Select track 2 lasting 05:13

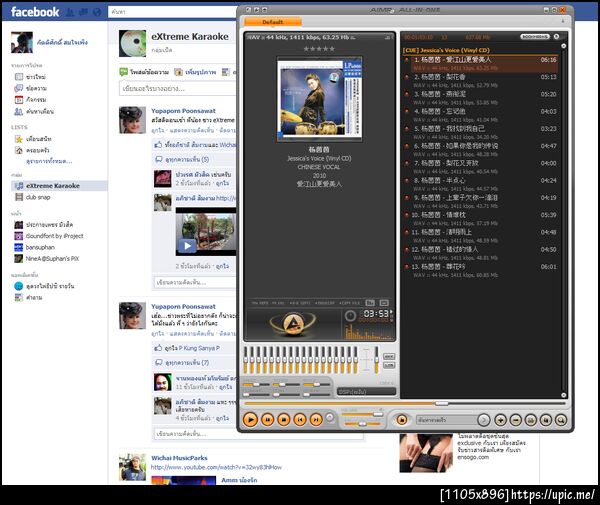(481, 80)
